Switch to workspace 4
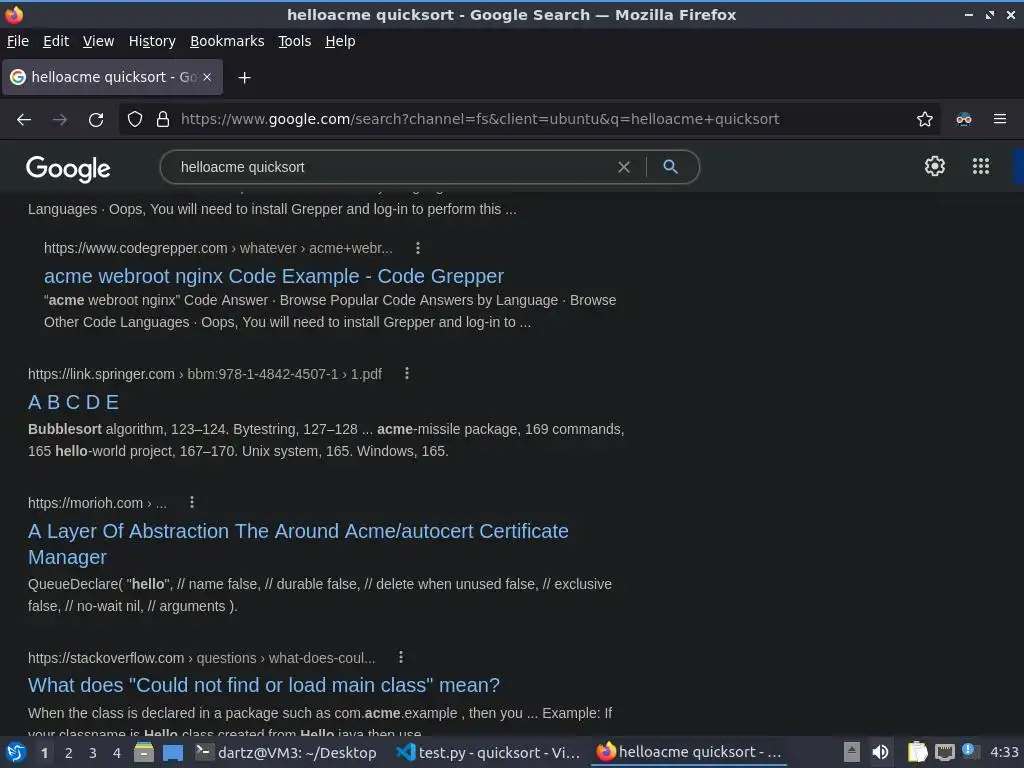1024x768 pixels. coord(117,753)
